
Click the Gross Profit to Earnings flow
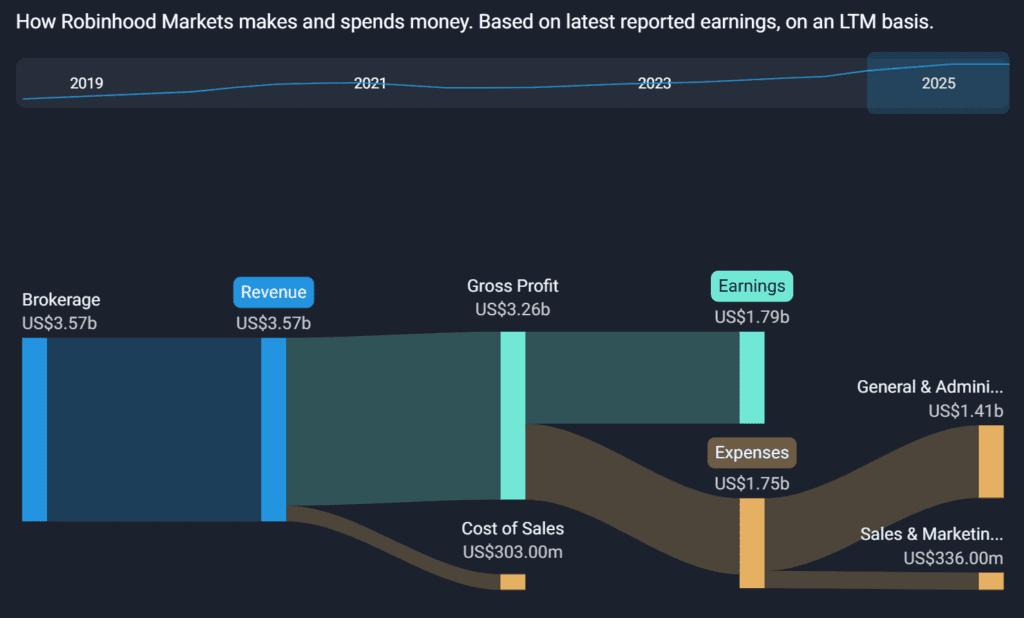tap(632, 377)
